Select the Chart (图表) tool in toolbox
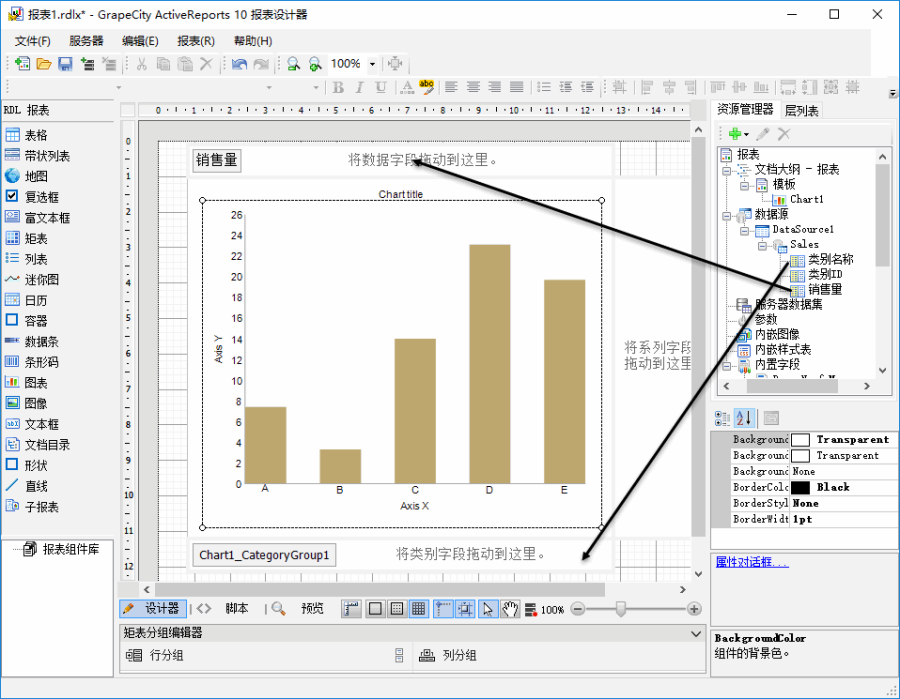 click(x=35, y=382)
